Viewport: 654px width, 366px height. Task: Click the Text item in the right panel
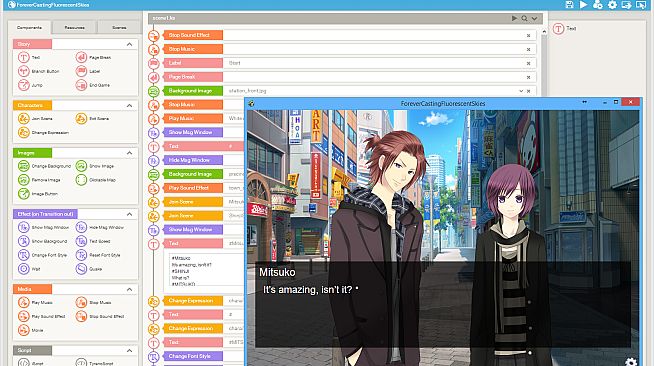(x=565, y=28)
